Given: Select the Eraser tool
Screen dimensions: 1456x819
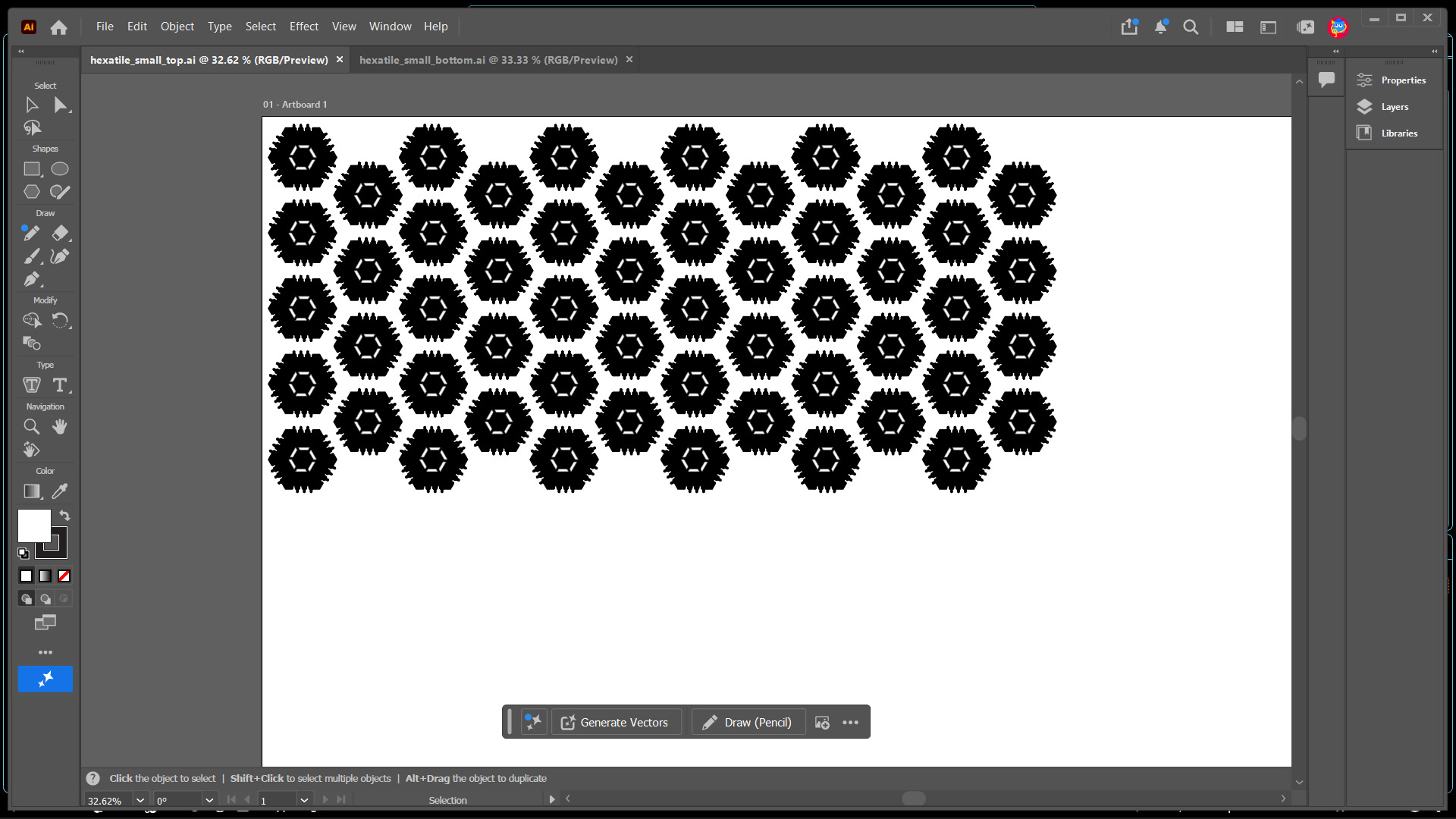Looking at the screenshot, I should pos(60,233).
